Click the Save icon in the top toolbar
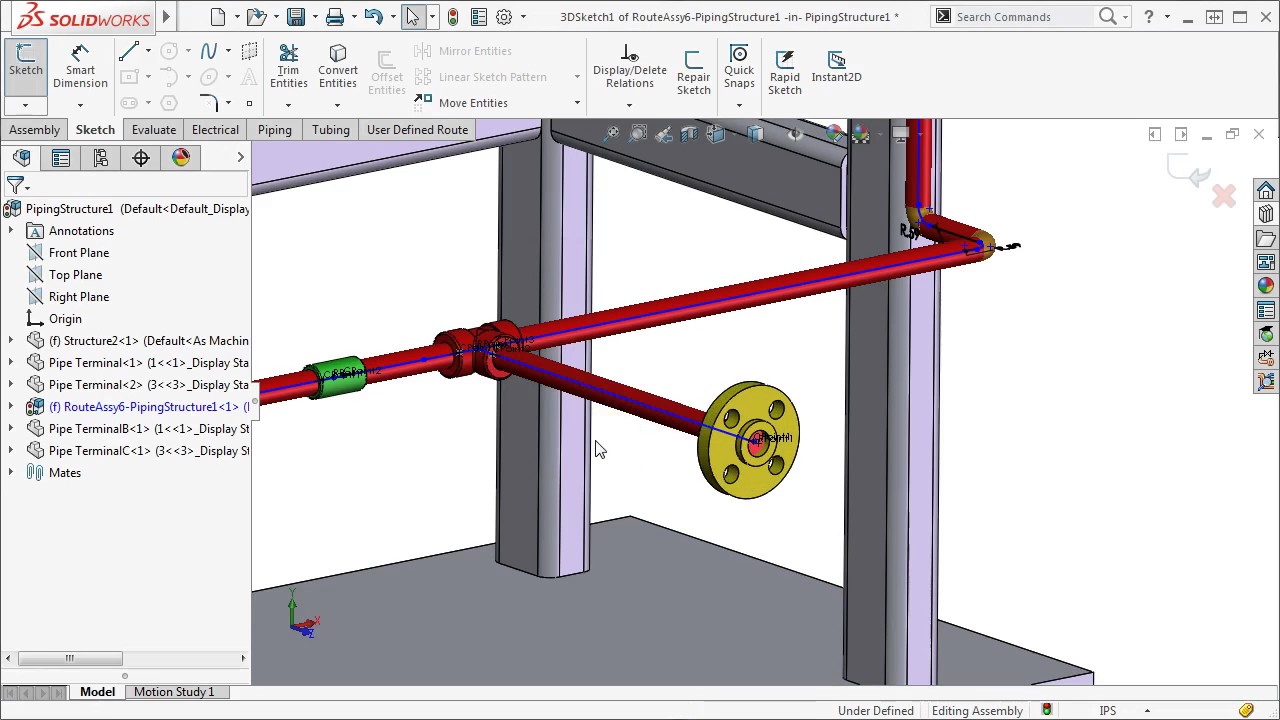The width and height of the screenshot is (1280, 720). click(296, 17)
